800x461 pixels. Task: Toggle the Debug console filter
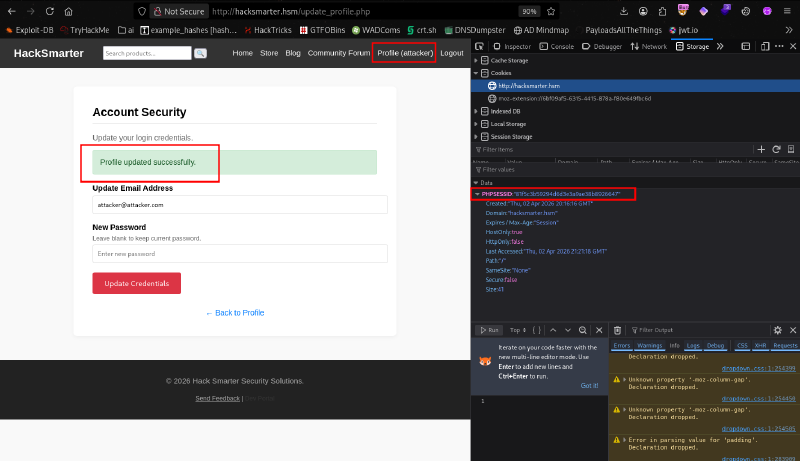click(715, 345)
